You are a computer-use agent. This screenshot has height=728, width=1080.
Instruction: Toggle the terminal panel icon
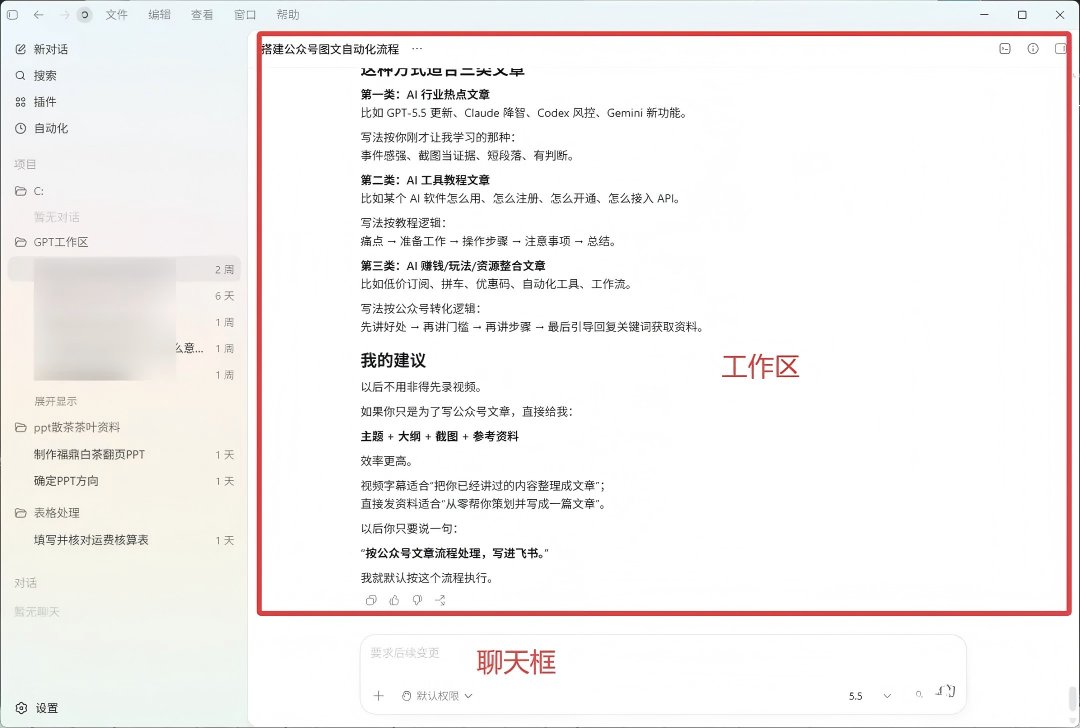tap(1005, 48)
